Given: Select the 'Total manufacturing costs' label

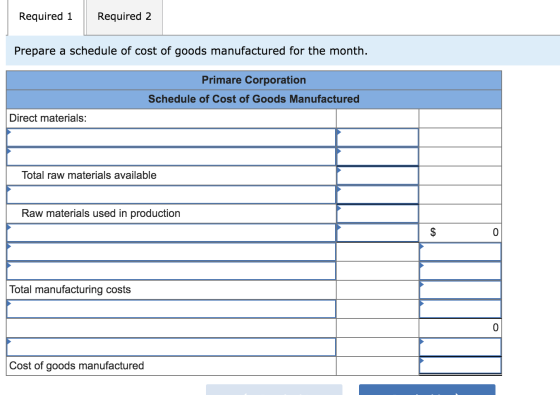Looking at the screenshot, I should click(x=70, y=289).
